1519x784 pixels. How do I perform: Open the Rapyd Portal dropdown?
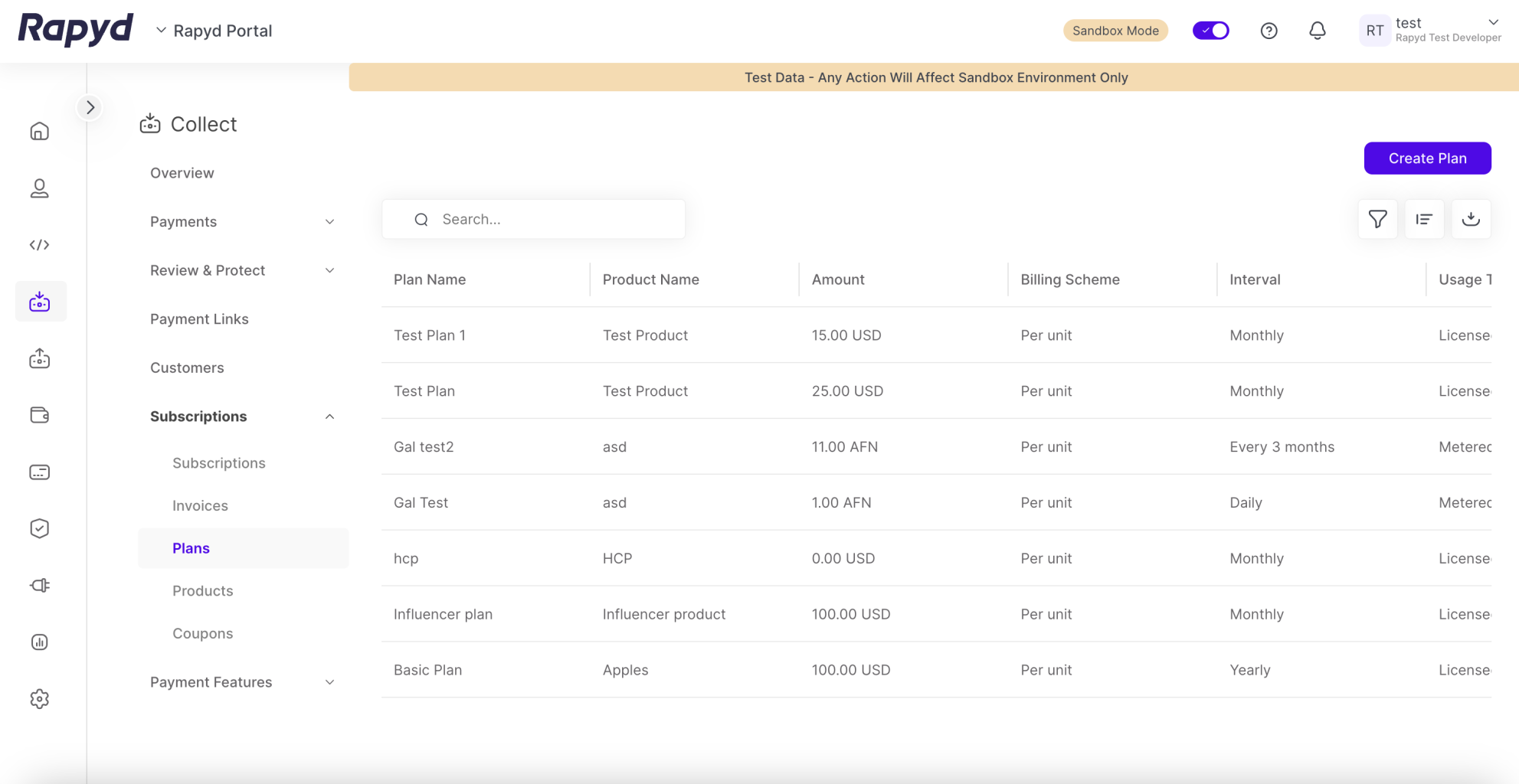[214, 31]
